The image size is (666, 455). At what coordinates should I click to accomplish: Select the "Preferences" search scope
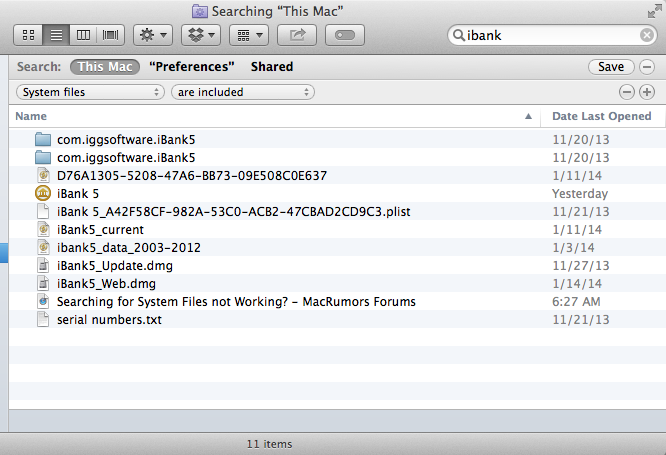(192, 67)
